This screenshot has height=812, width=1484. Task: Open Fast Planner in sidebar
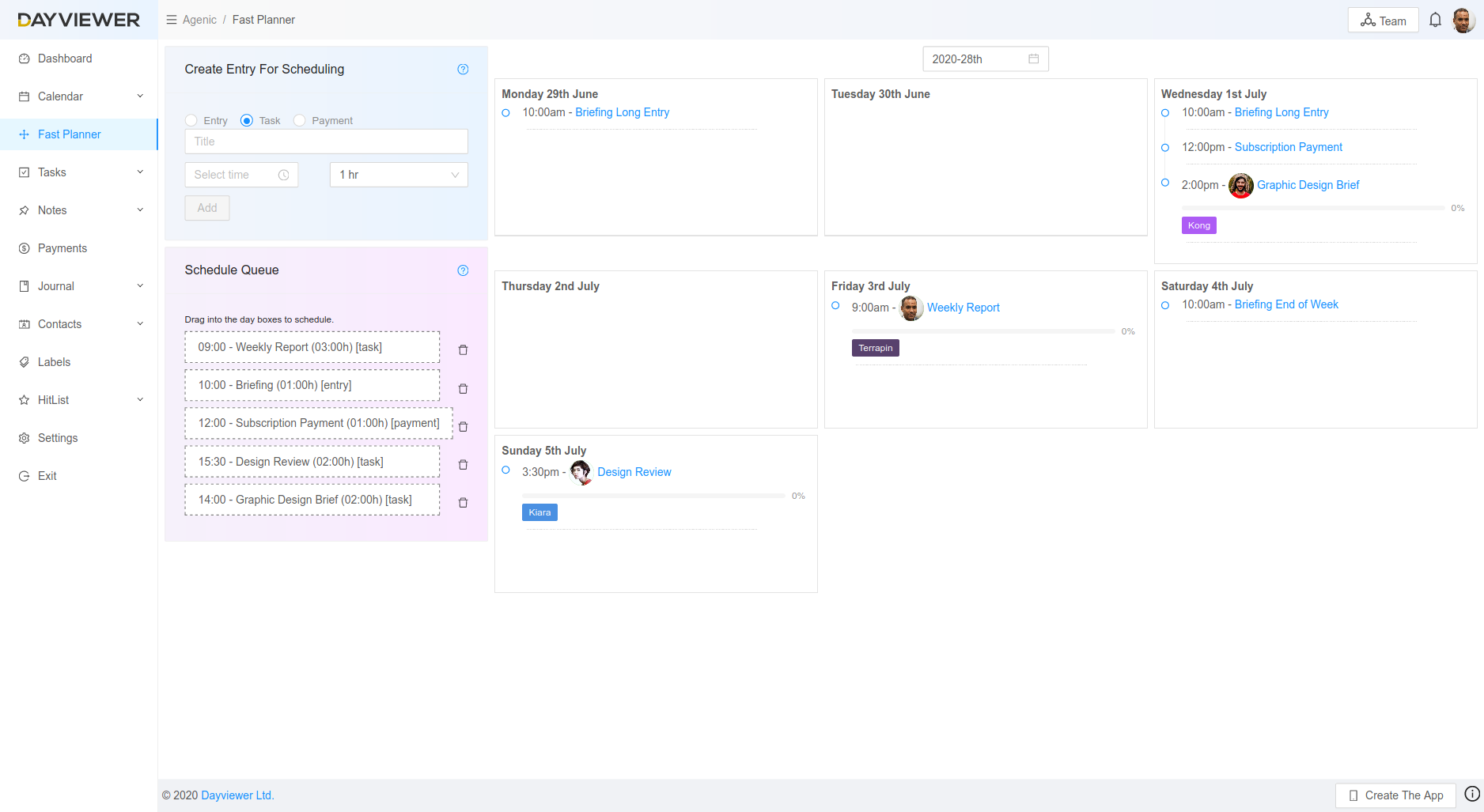click(x=79, y=134)
